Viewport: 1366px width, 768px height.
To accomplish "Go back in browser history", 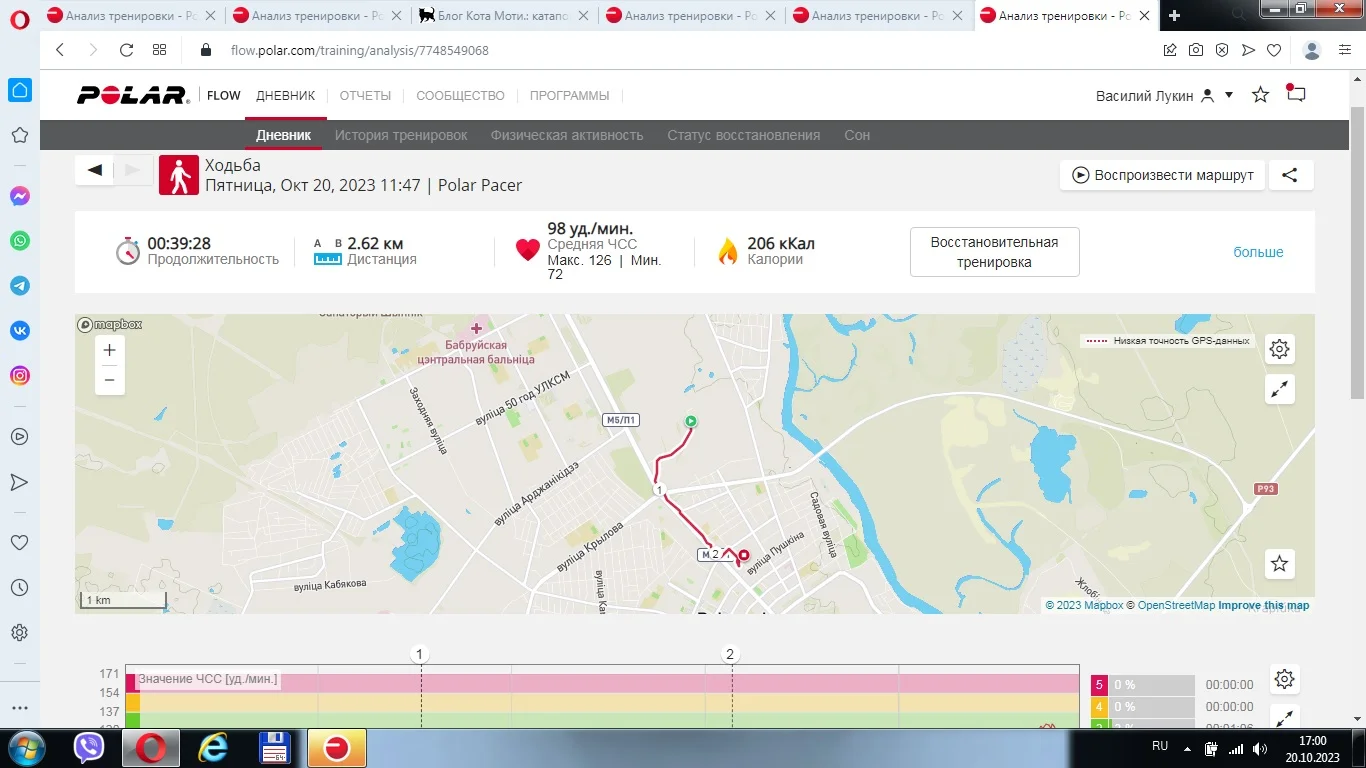I will pyautogui.click(x=60, y=50).
